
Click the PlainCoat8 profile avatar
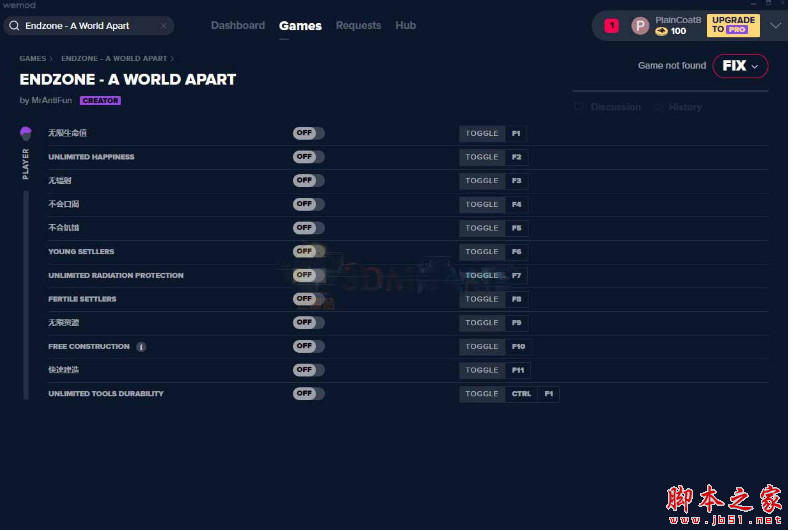pos(640,26)
